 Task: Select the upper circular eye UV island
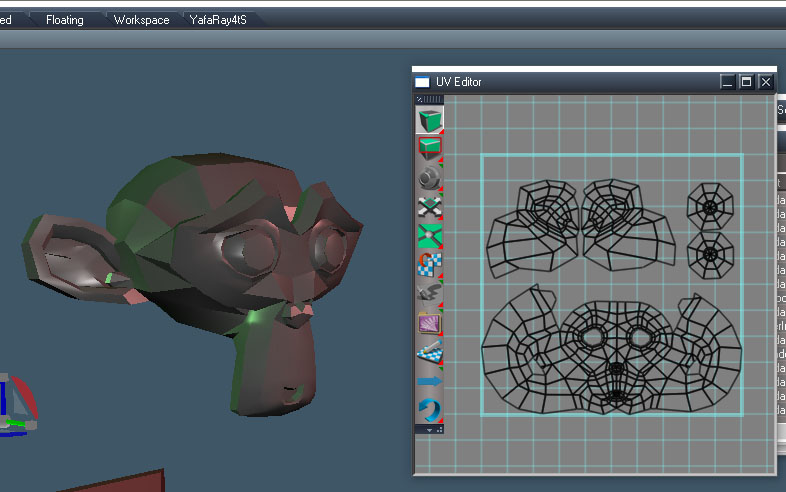point(710,207)
